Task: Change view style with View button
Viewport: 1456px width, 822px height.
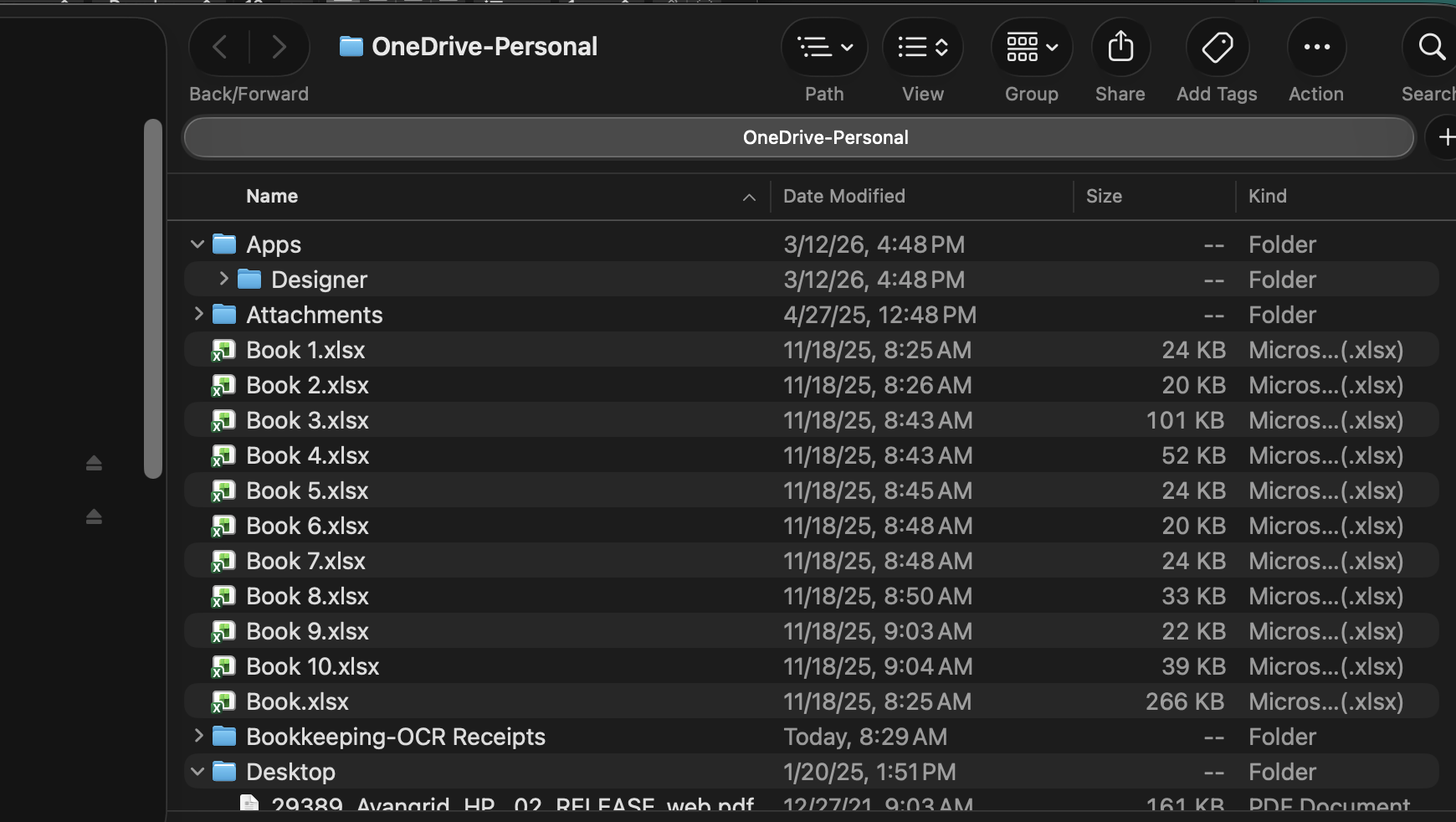Action: click(923, 47)
